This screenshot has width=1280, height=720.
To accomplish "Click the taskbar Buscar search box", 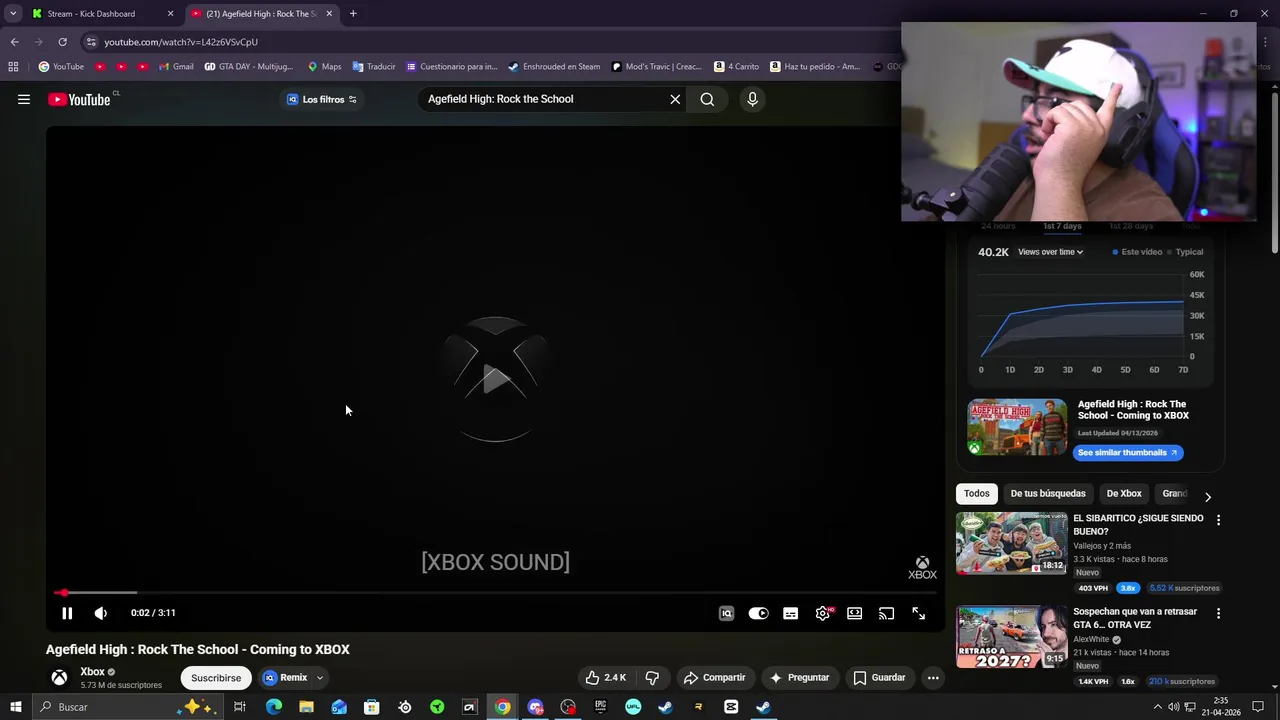I will [x=128, y=707].
